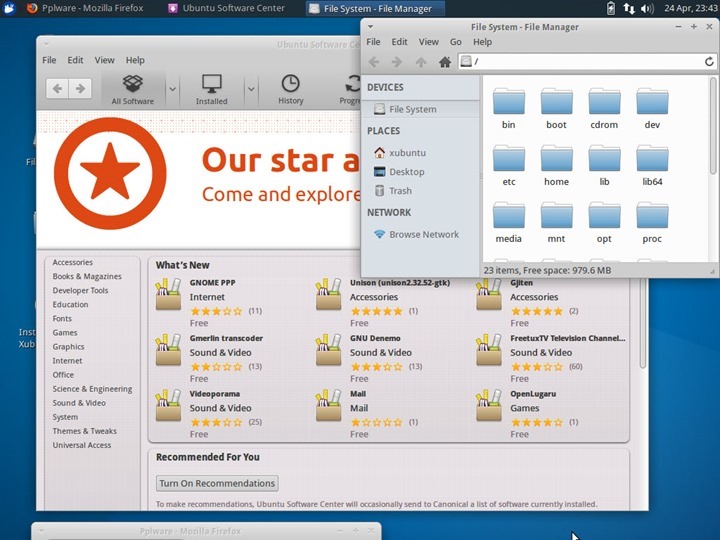Viewport: 720px width, 540px height.
Task: Open View menu in Software Center
Action: (x=104, y=60)
